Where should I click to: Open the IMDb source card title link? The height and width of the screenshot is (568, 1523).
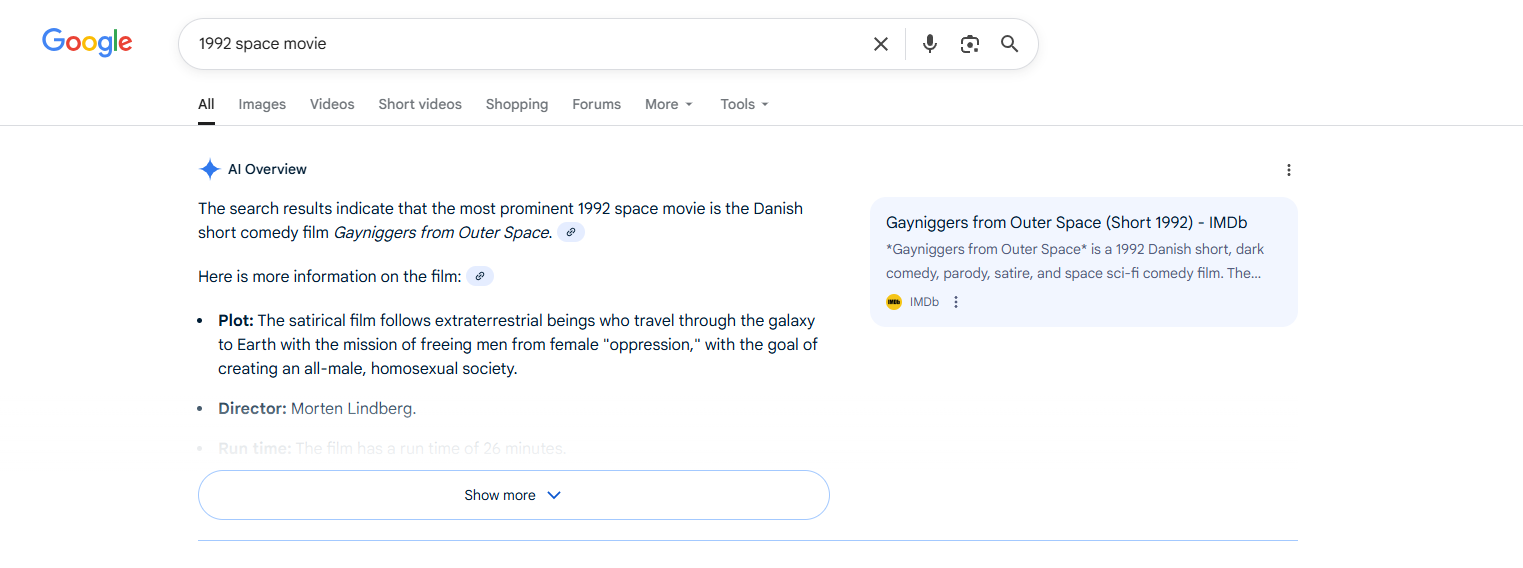[x=1067, y=223]
